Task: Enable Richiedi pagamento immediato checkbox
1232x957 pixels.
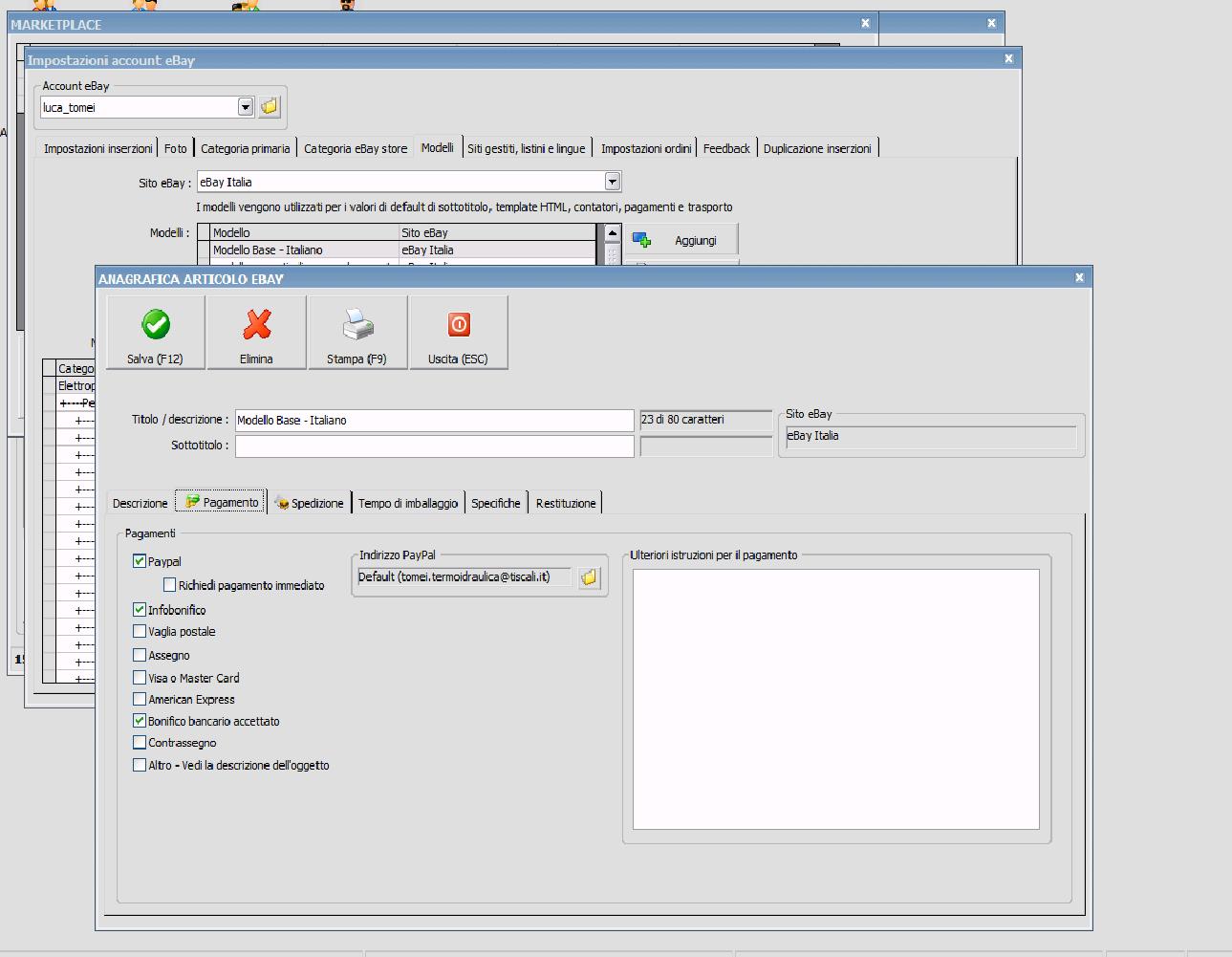Action: coord(170,585)
